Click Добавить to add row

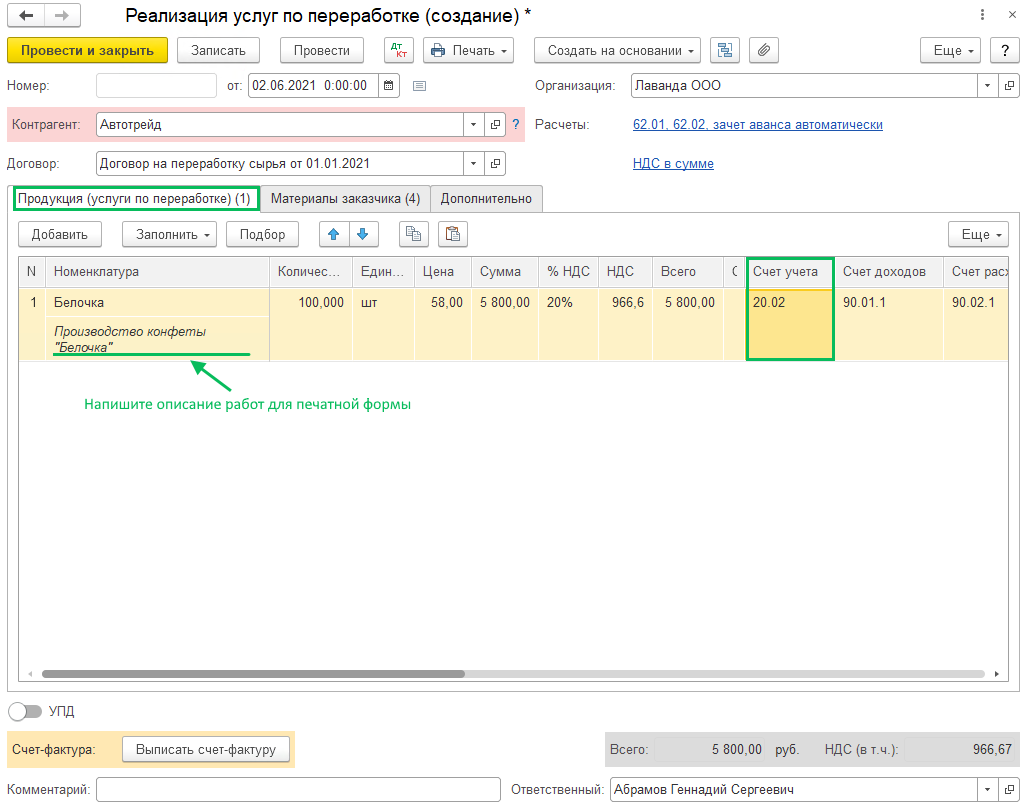click(x=59, y=234)
